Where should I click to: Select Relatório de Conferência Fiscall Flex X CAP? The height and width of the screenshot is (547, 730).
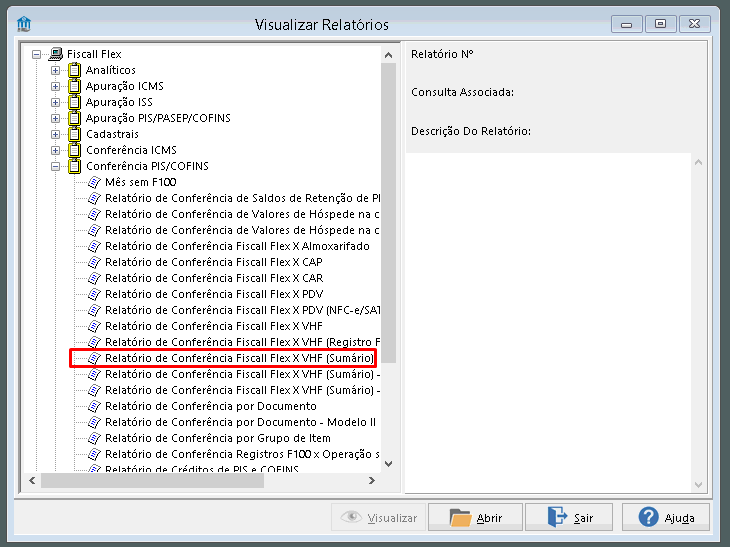coord(214,262)
